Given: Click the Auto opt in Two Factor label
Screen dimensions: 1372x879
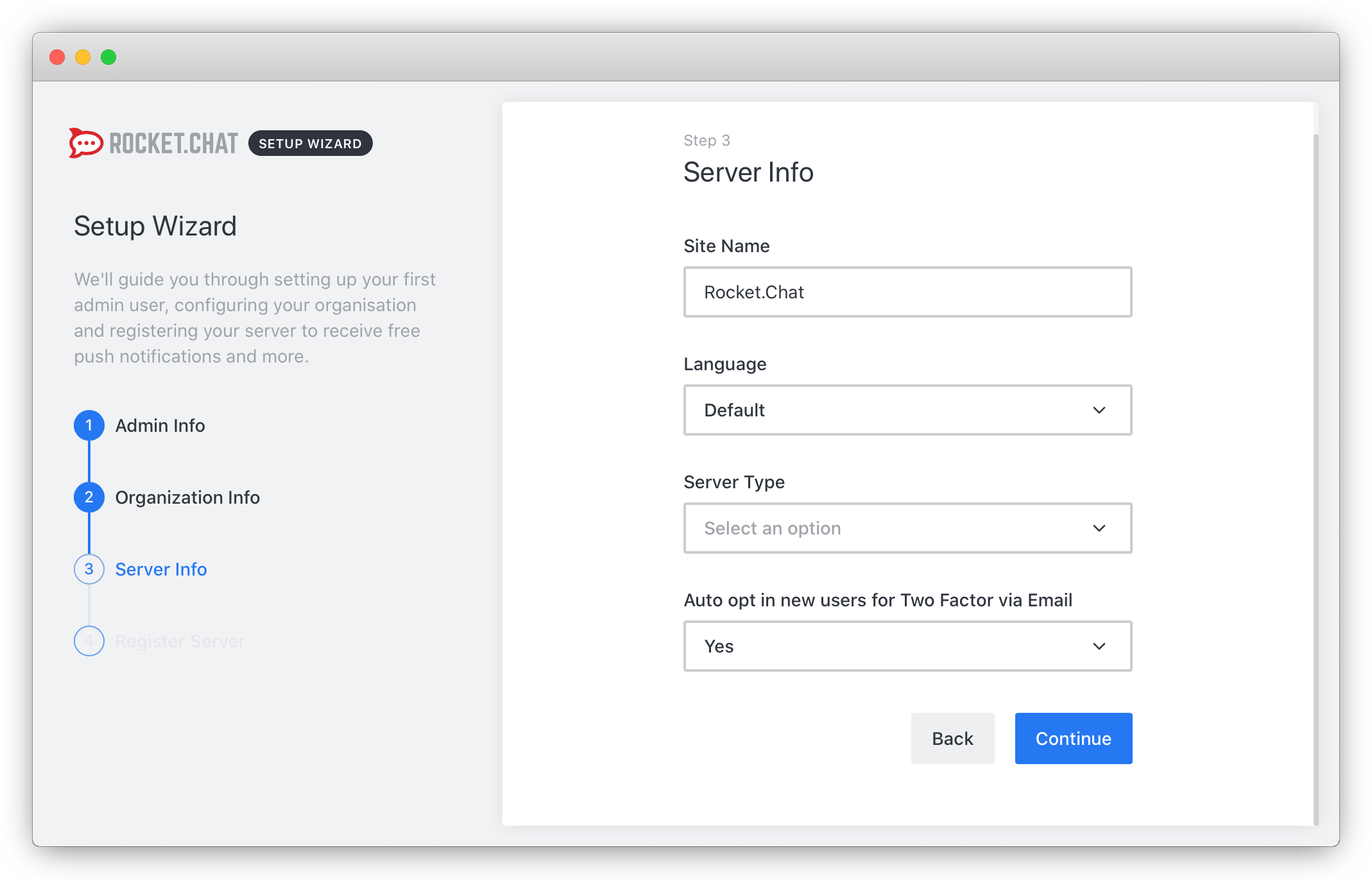Looking at the screenshot, I should pos(878,600).
